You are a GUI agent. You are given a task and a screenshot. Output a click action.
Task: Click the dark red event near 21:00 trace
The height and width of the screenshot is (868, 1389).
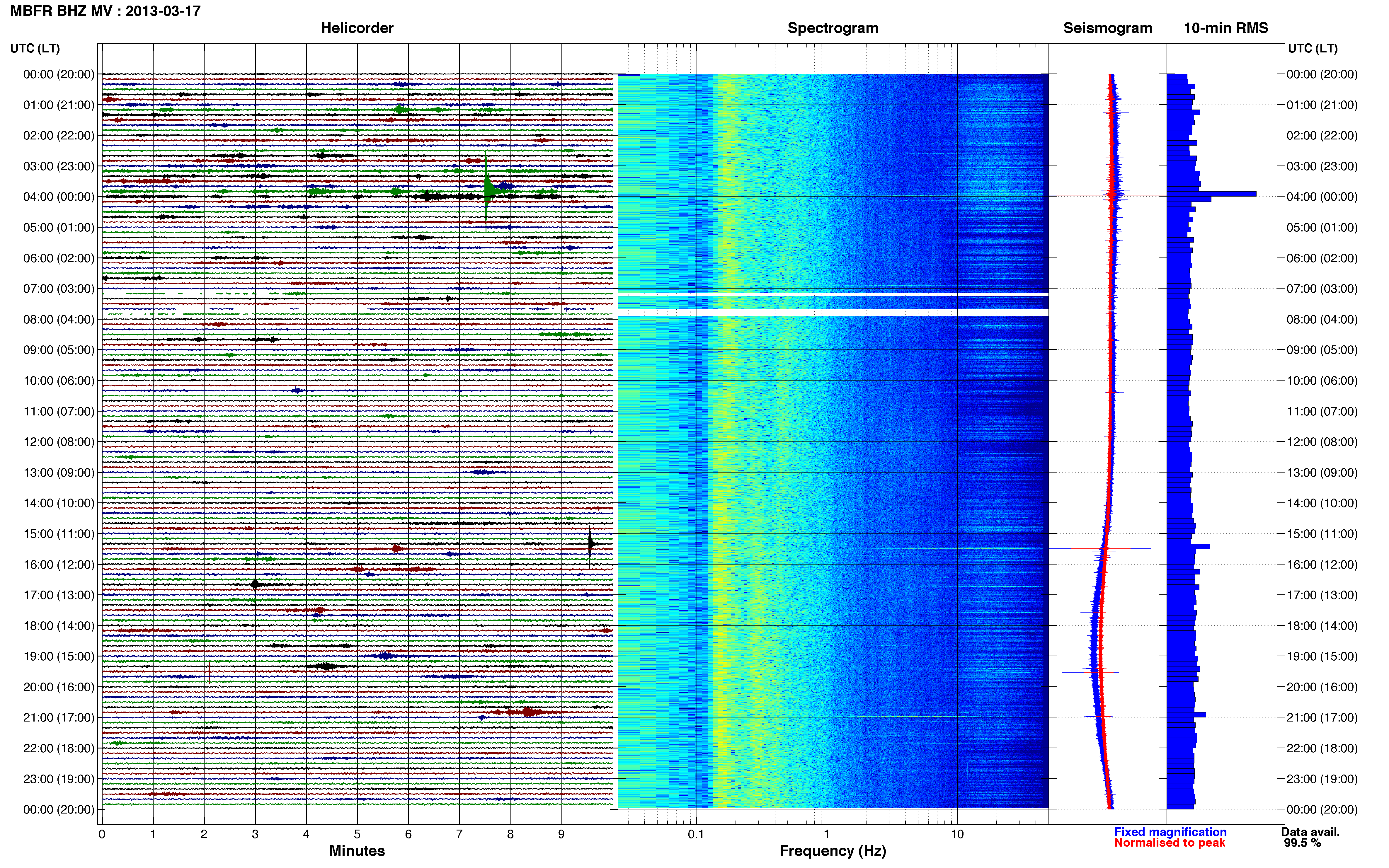click(528, 712)
